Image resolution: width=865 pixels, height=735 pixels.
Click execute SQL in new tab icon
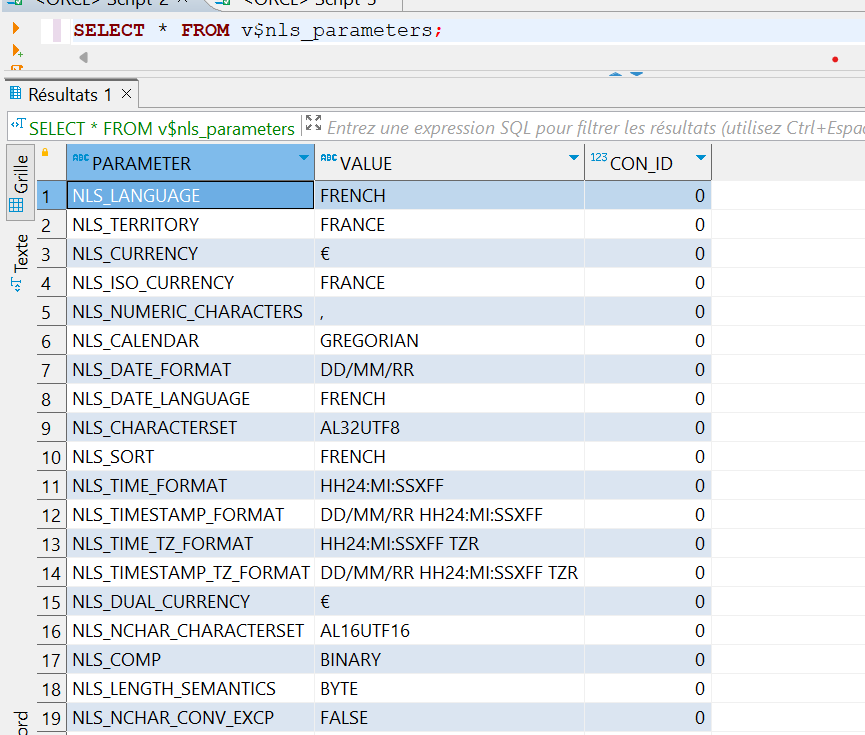(x=15, y=50)
